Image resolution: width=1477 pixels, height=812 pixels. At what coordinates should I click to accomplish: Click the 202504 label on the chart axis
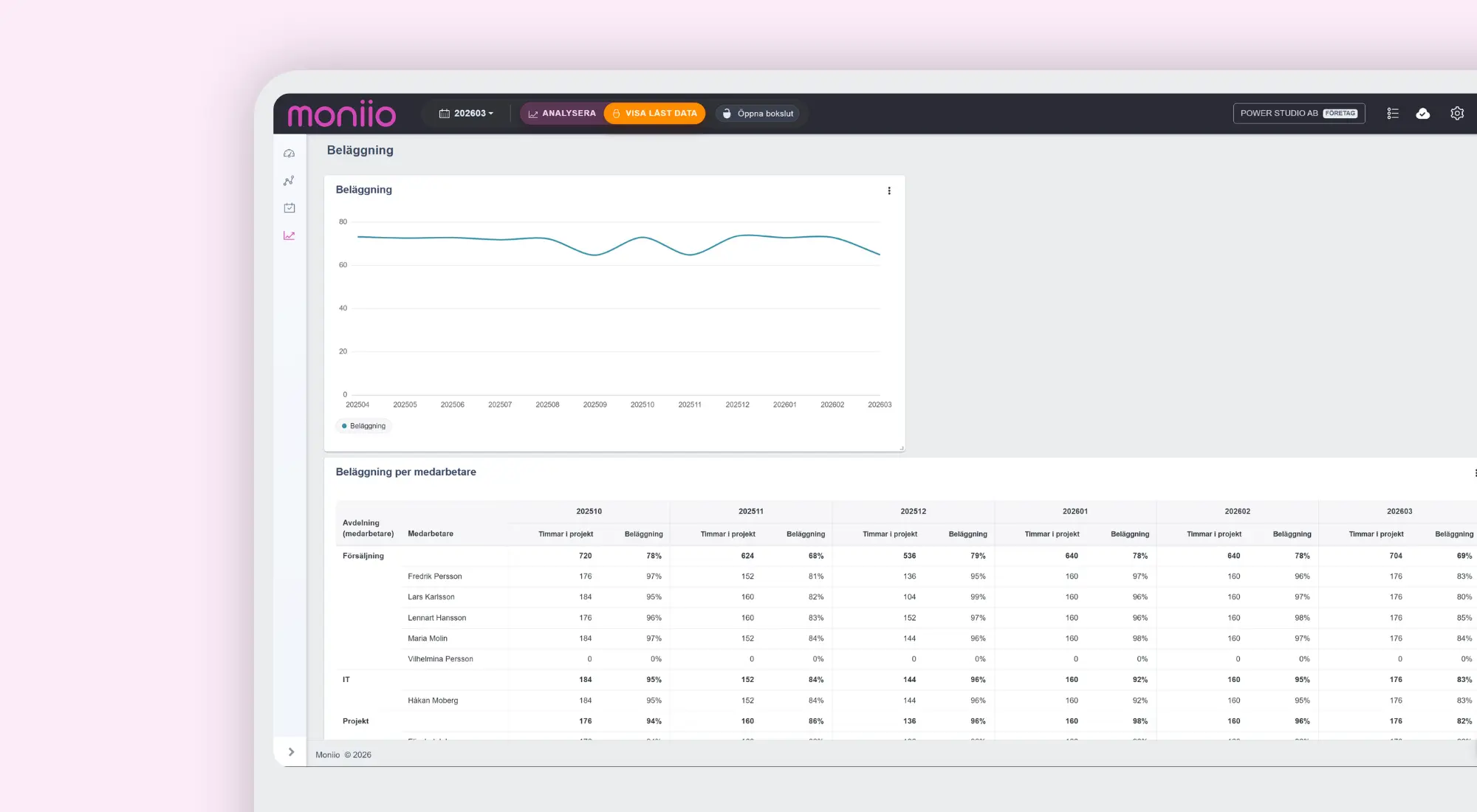357,405
